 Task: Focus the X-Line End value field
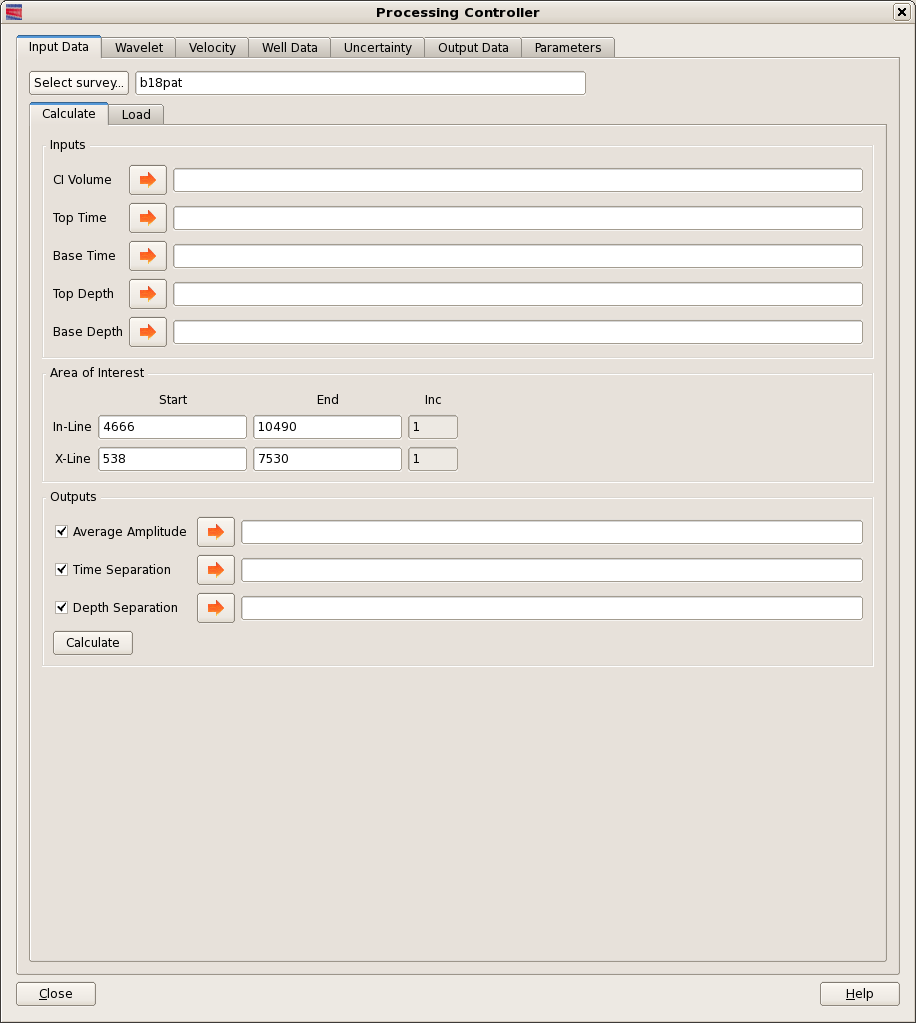coord(327,459)
